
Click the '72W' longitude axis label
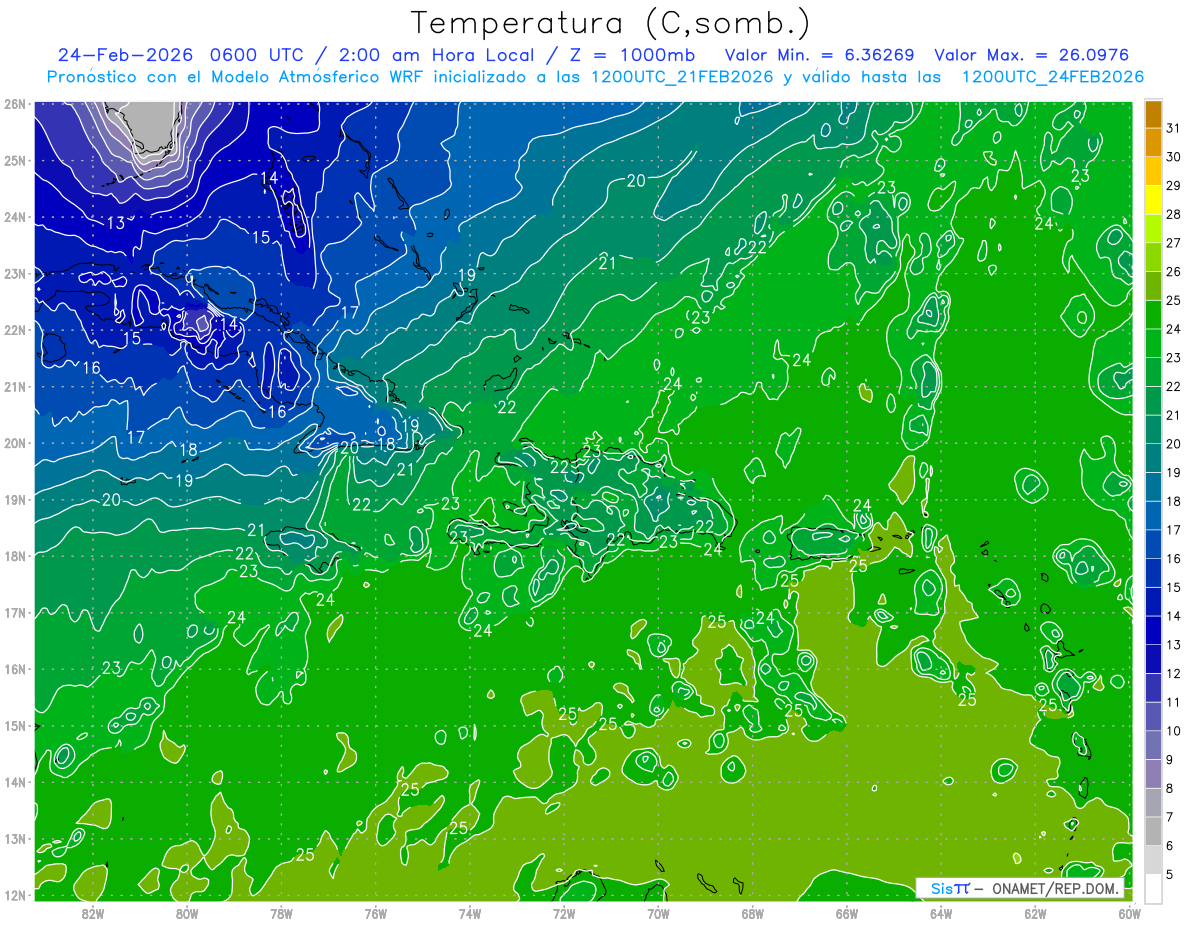pos(564,913)
